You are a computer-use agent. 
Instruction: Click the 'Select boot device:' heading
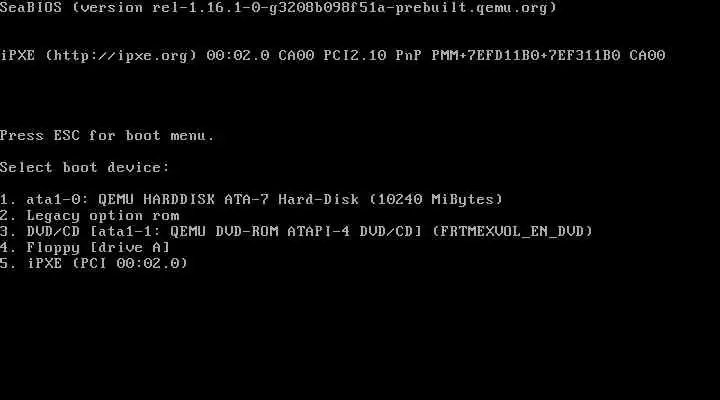pos(85,167)
